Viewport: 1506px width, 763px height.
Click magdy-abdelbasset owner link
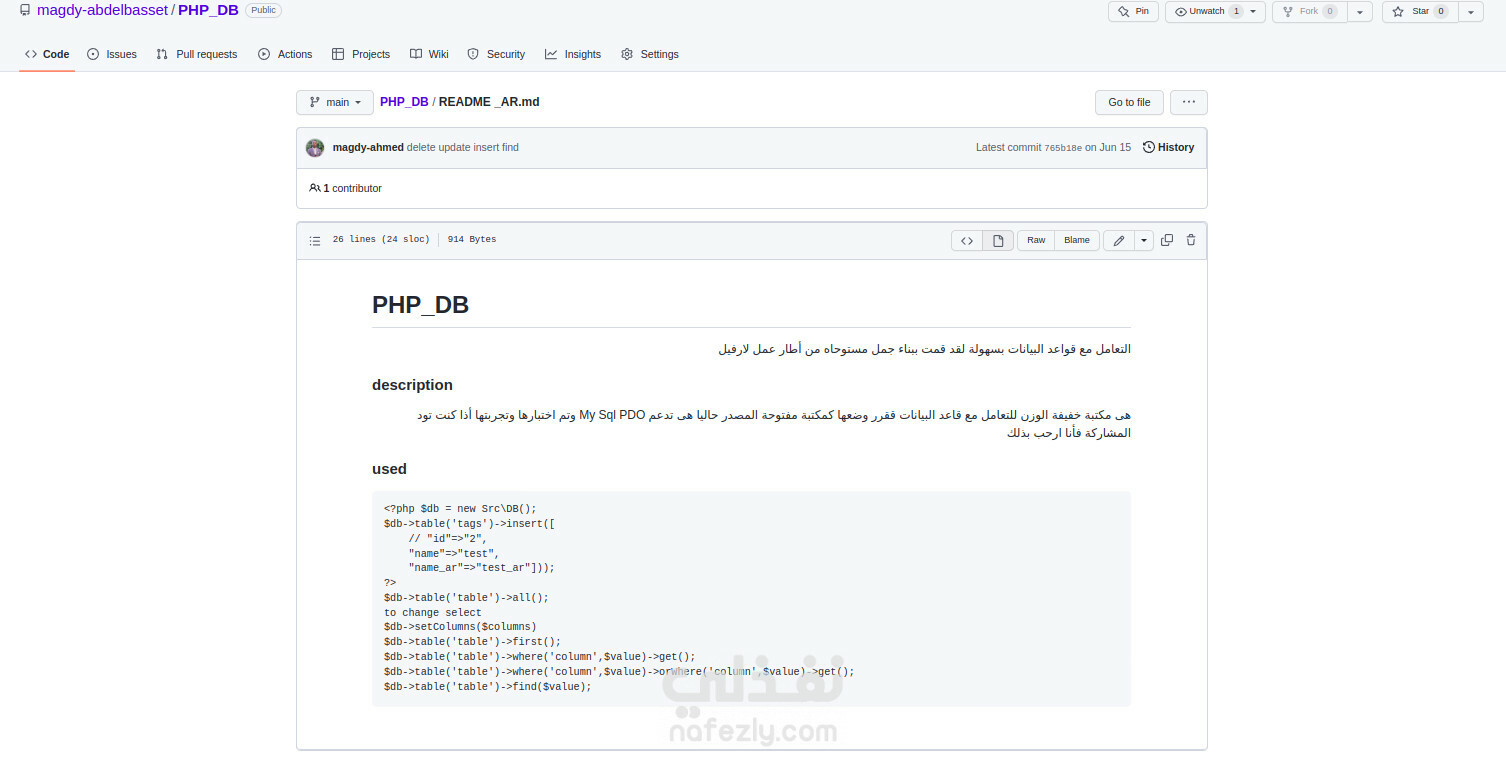click(x=102, y=10)
